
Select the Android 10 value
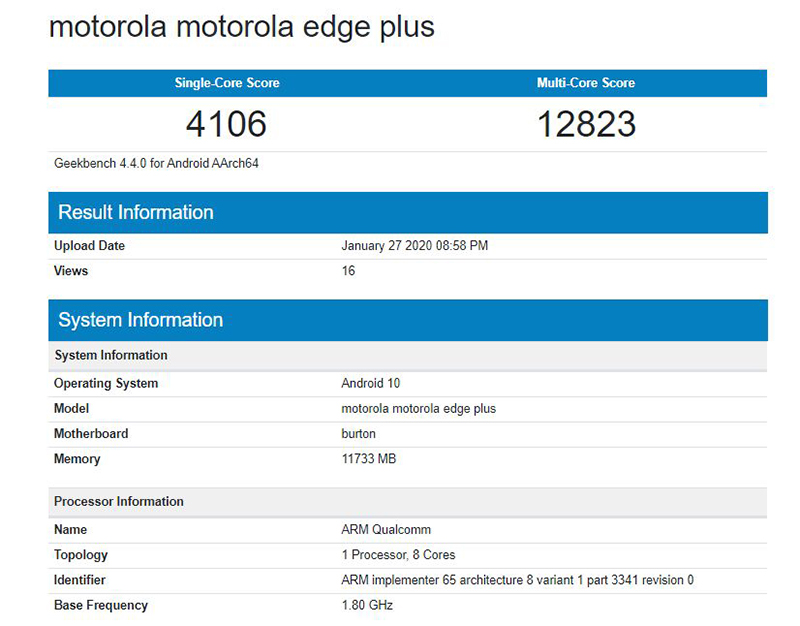(371, 383)
